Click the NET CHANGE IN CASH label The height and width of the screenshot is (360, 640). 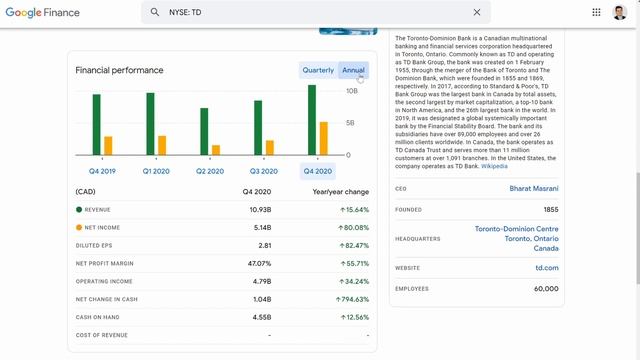[x=107, y=300]
